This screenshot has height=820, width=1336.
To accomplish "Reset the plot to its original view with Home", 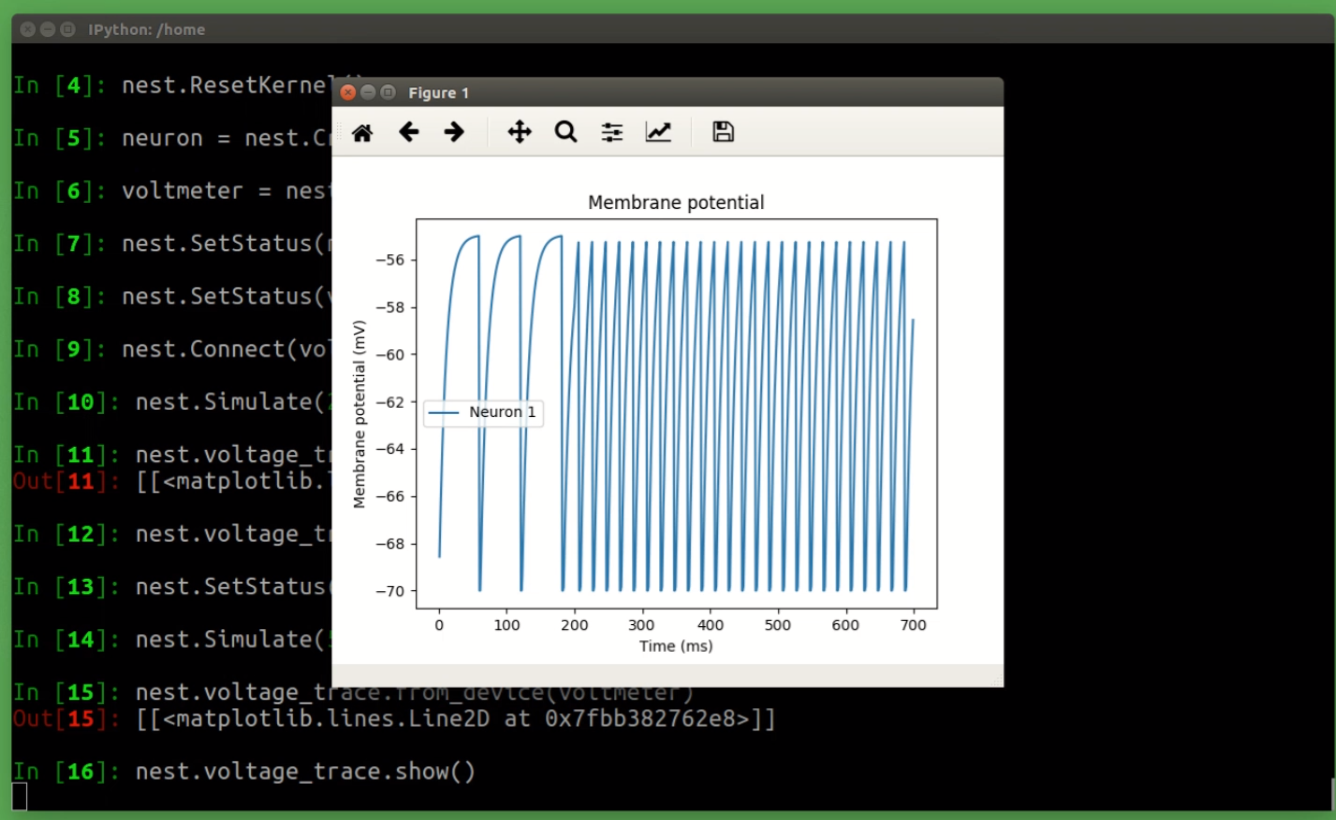I will (362, 132).
